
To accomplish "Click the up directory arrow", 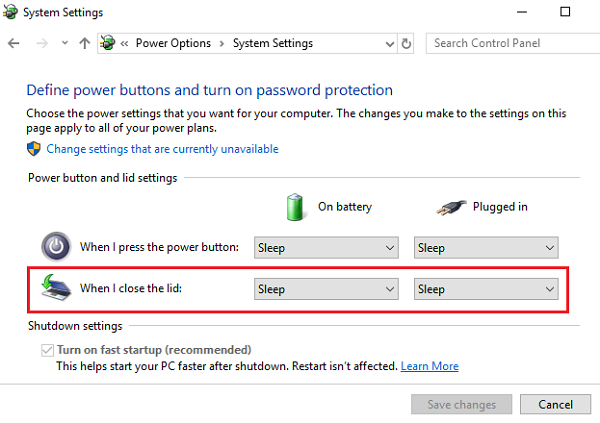I will (84, 43).
